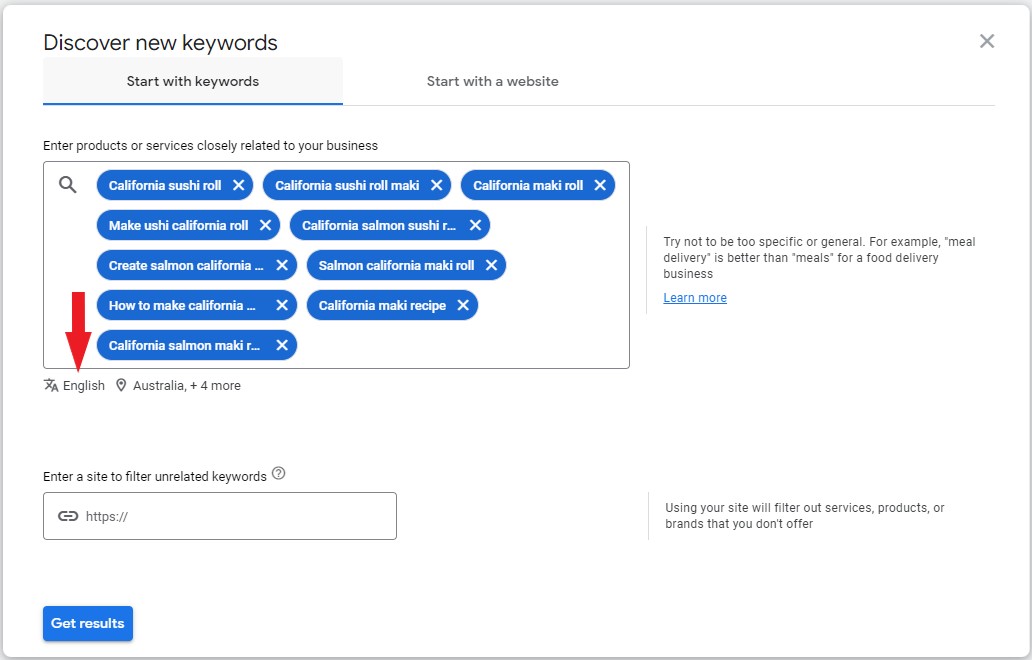1032x660 pixels.
Task: Focus the https:// site filter field
Action: (220, 516)
